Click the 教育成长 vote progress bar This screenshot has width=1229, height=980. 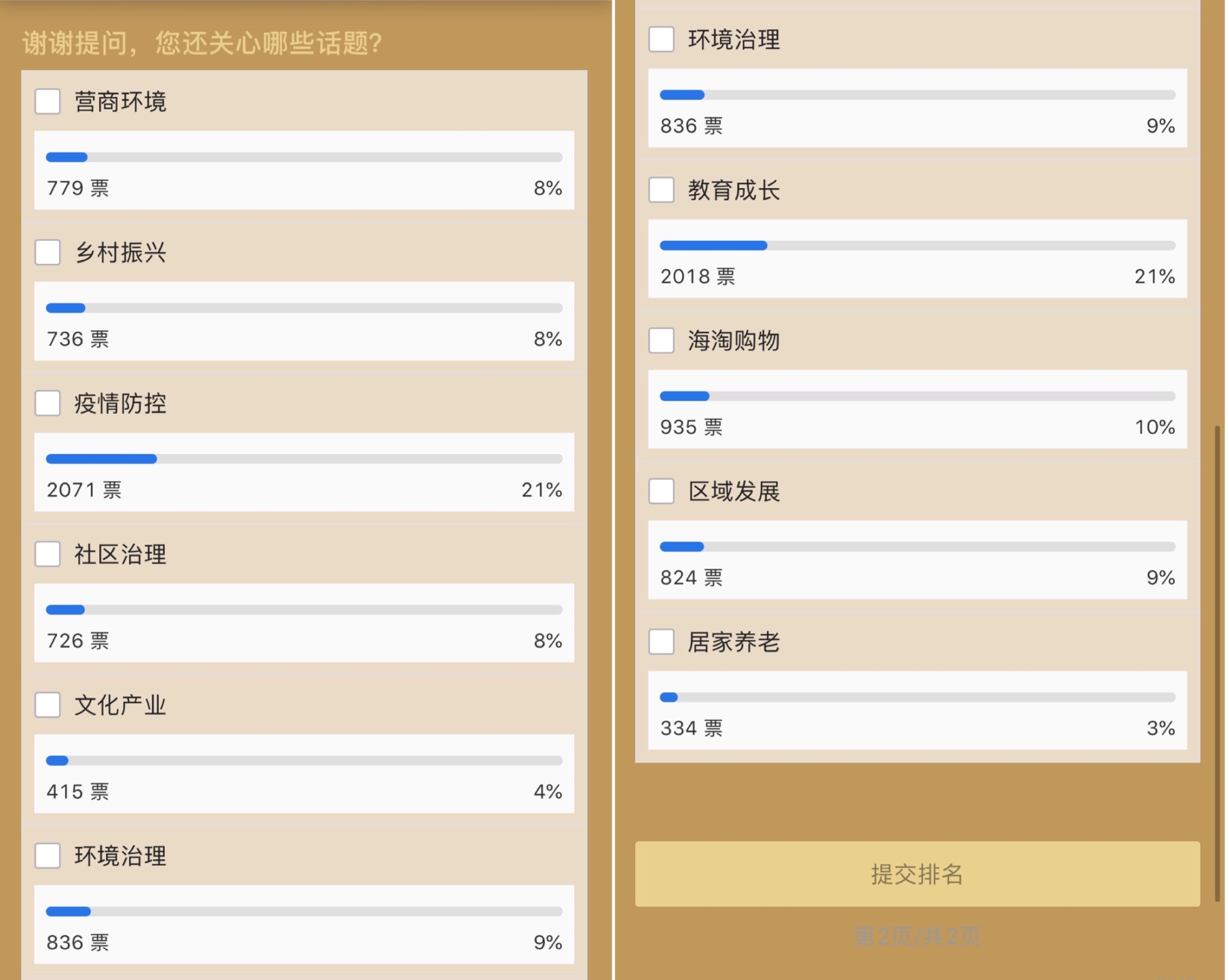(917, 246)
